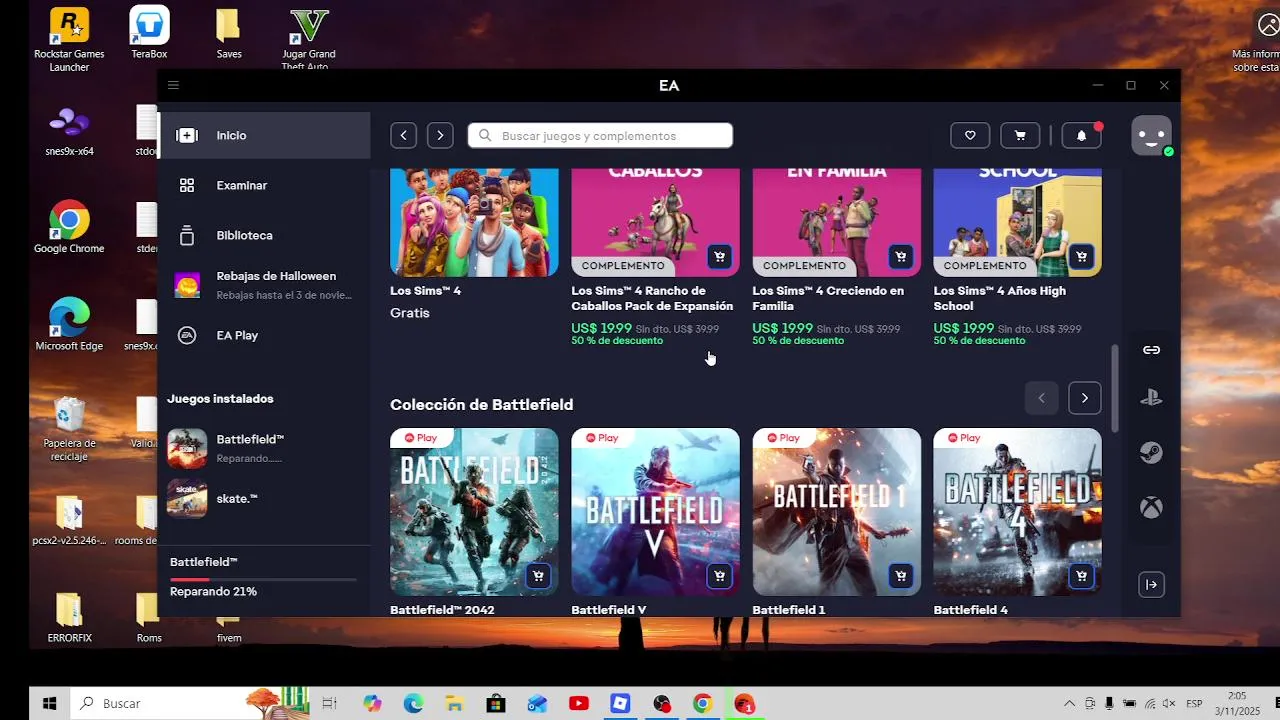Open the wishlist heart icon

click(970, 135)
